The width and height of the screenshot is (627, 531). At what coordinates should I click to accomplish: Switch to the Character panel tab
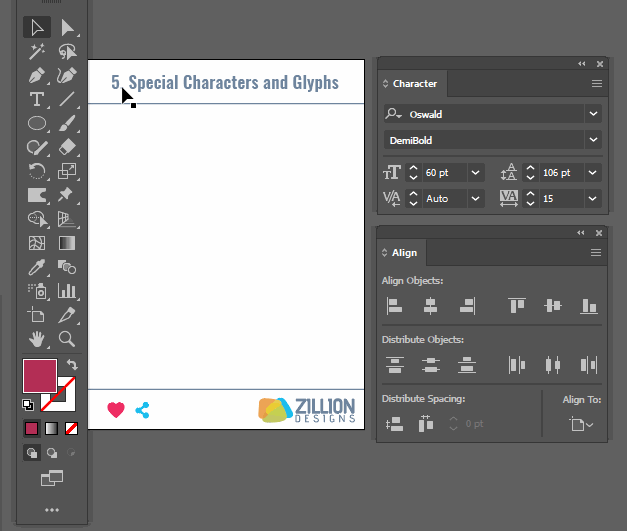[x=414, y=84]
